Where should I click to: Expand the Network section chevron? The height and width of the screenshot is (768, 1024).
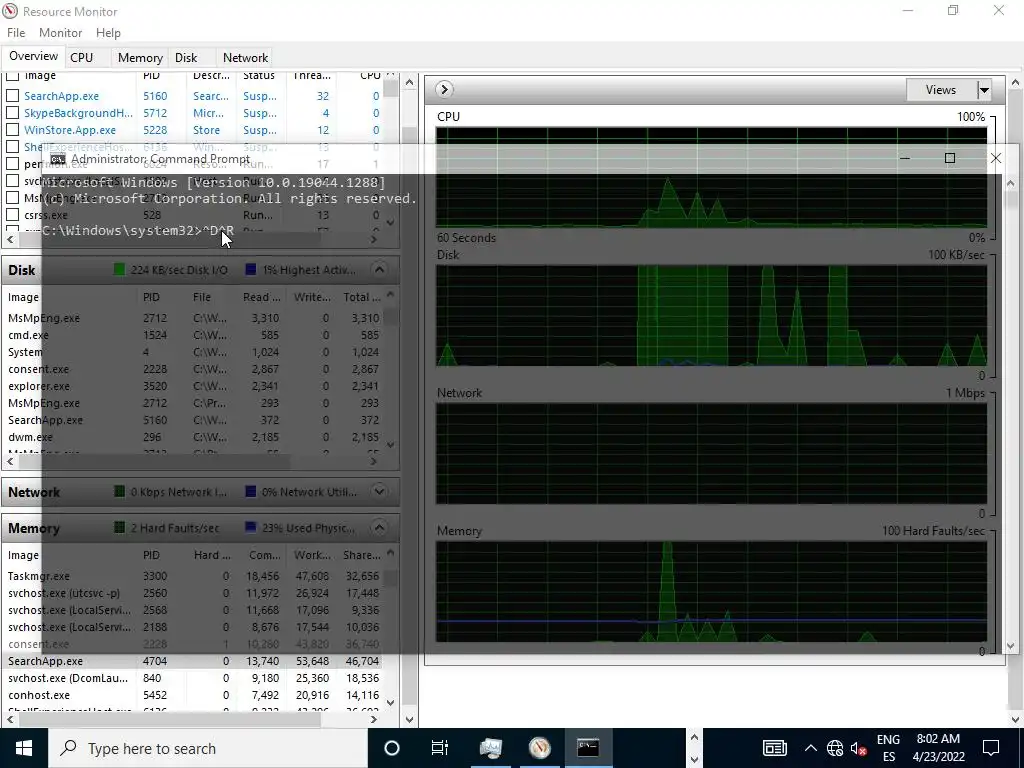379,491
